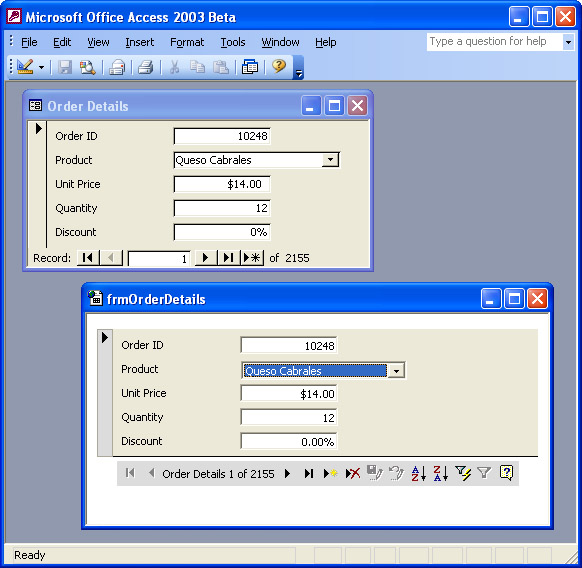Open the Tools menu
582x568 pixels.
(x=233, y=42)
